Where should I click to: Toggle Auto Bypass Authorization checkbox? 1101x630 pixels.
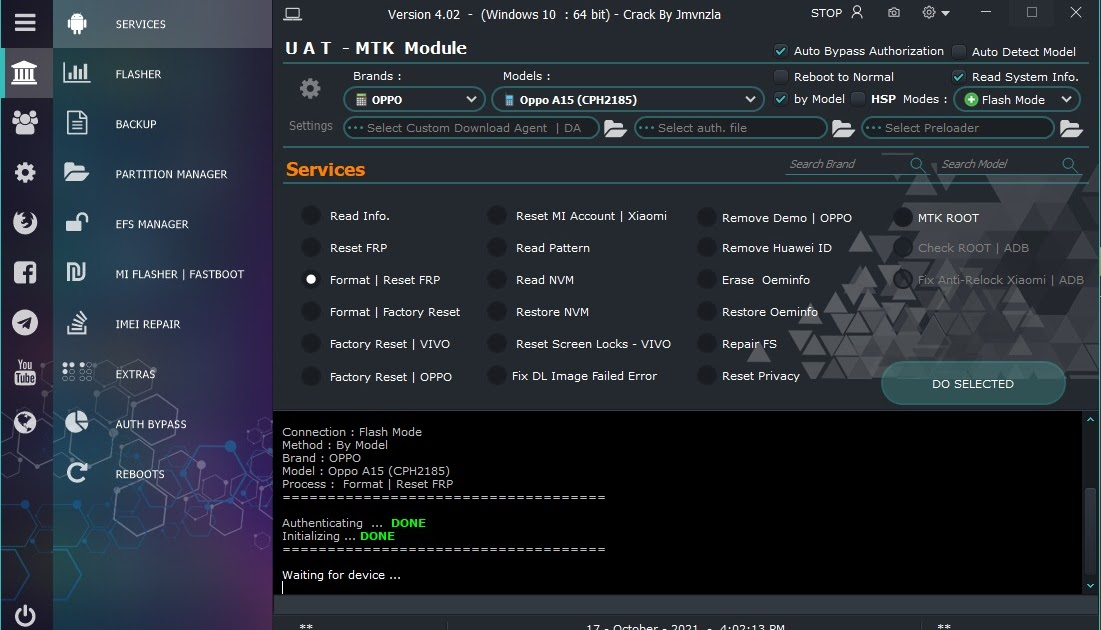pos(780,51)
